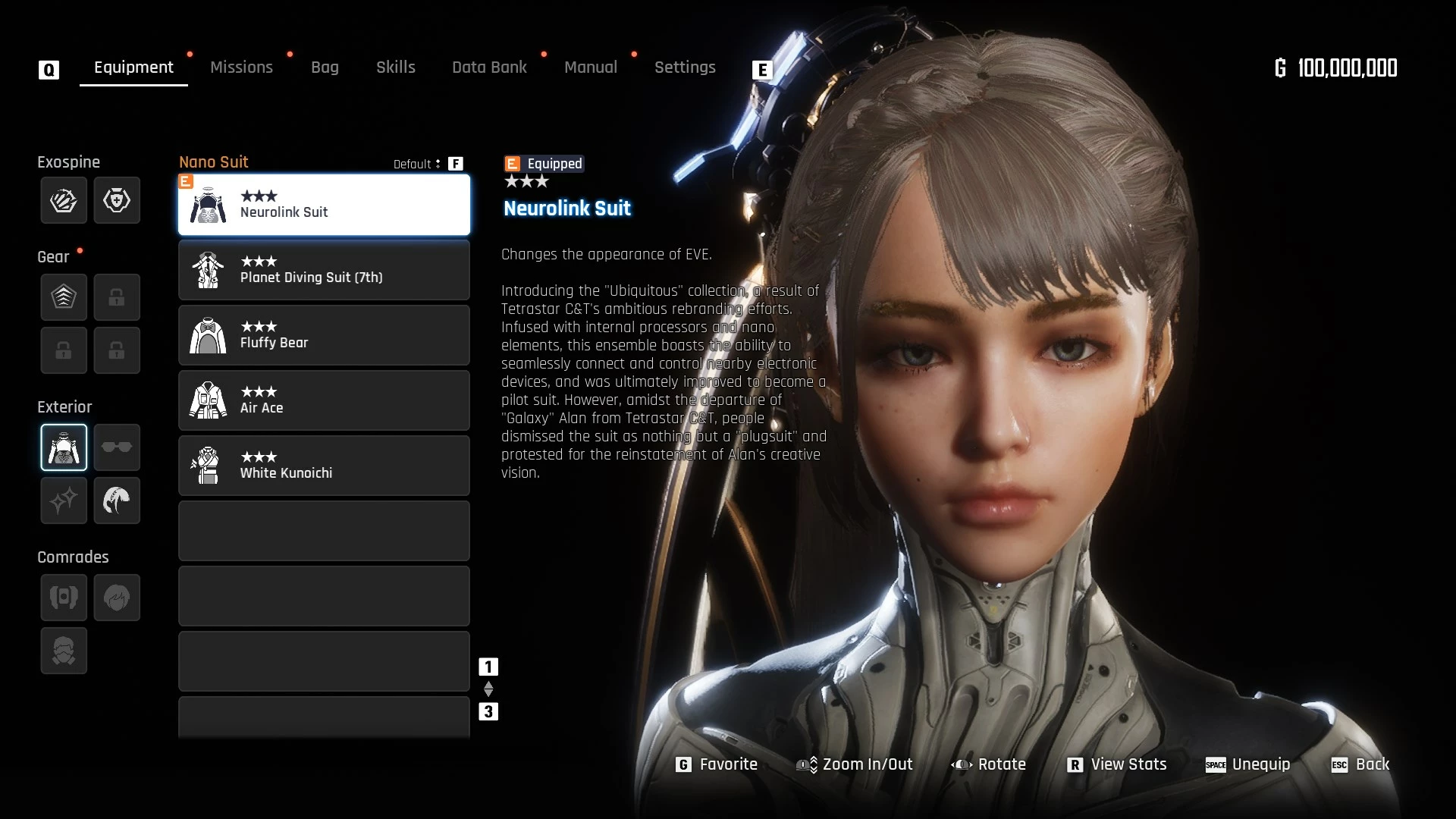Select the Air Ace row
This screenshot has height=819, width=1456.
click(x=324, y=400)
